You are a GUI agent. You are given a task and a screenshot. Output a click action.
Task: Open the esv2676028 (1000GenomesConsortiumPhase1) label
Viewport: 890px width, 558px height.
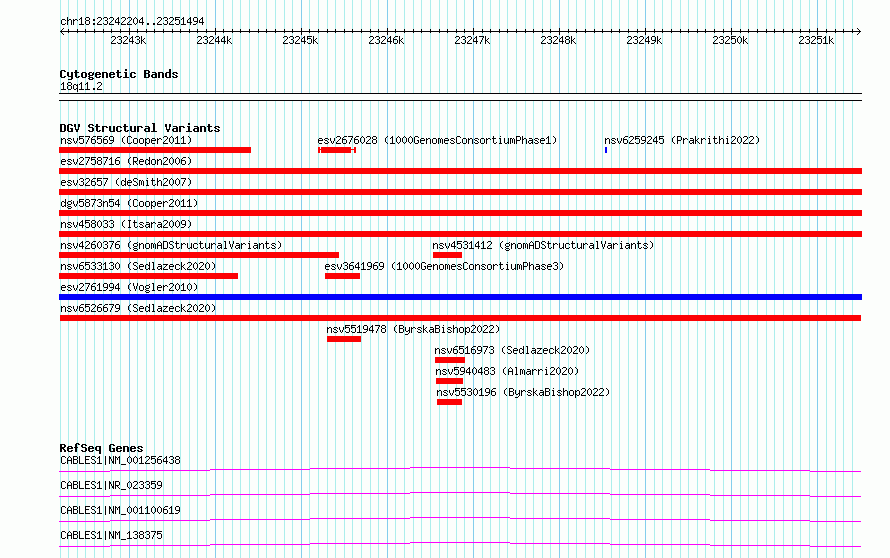point(437,140)
